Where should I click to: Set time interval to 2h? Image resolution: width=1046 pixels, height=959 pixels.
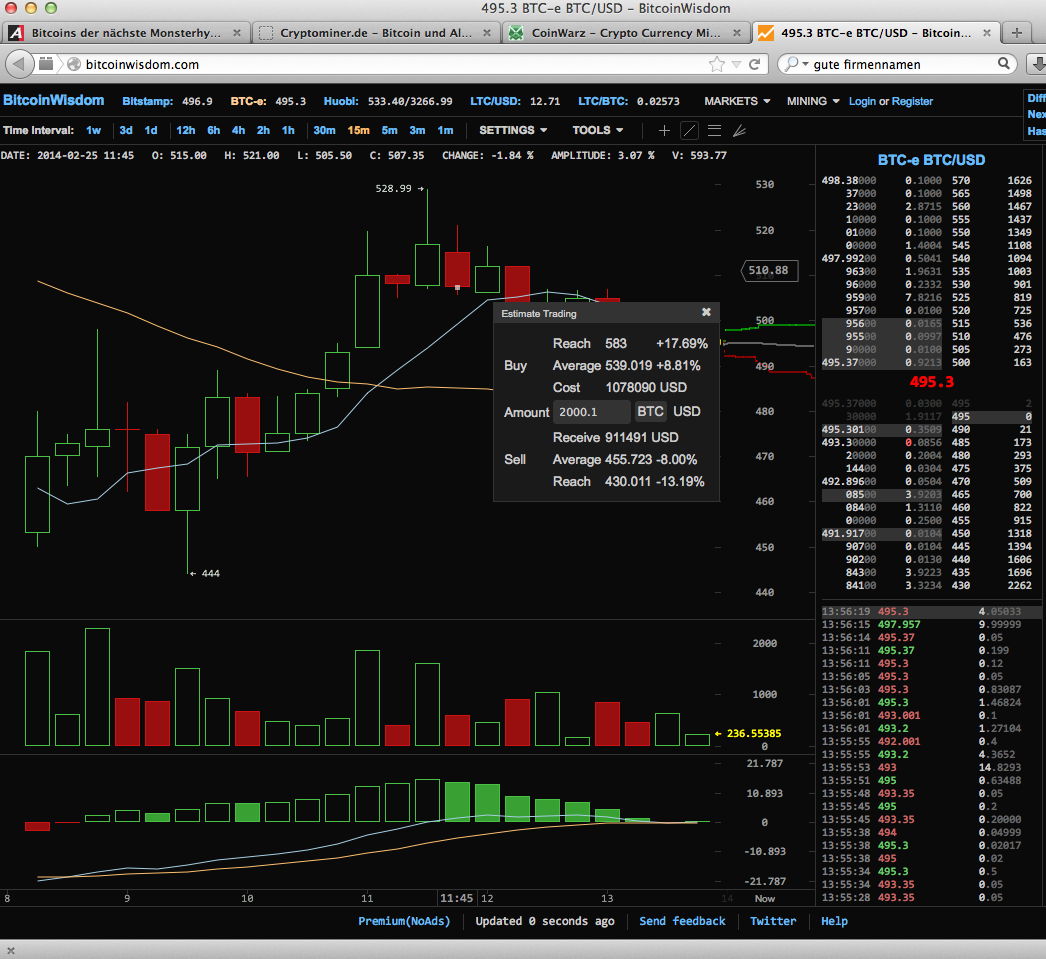coord(264,130)
